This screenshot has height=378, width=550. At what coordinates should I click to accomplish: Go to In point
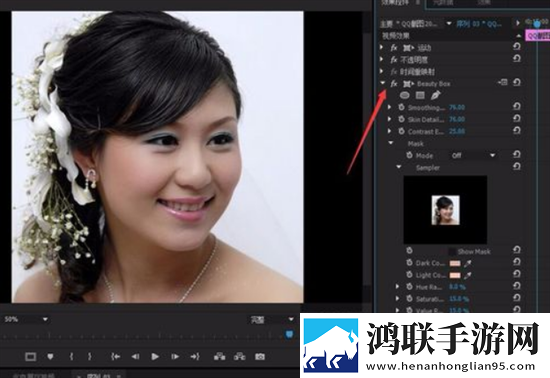(x=115, y=357)
